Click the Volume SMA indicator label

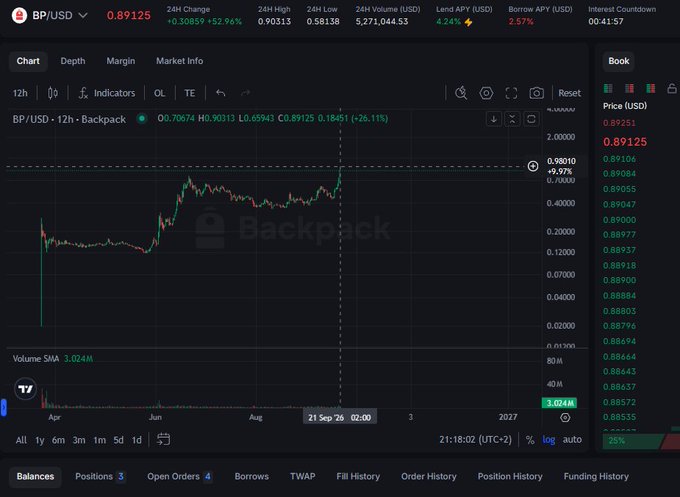point(36,359)
